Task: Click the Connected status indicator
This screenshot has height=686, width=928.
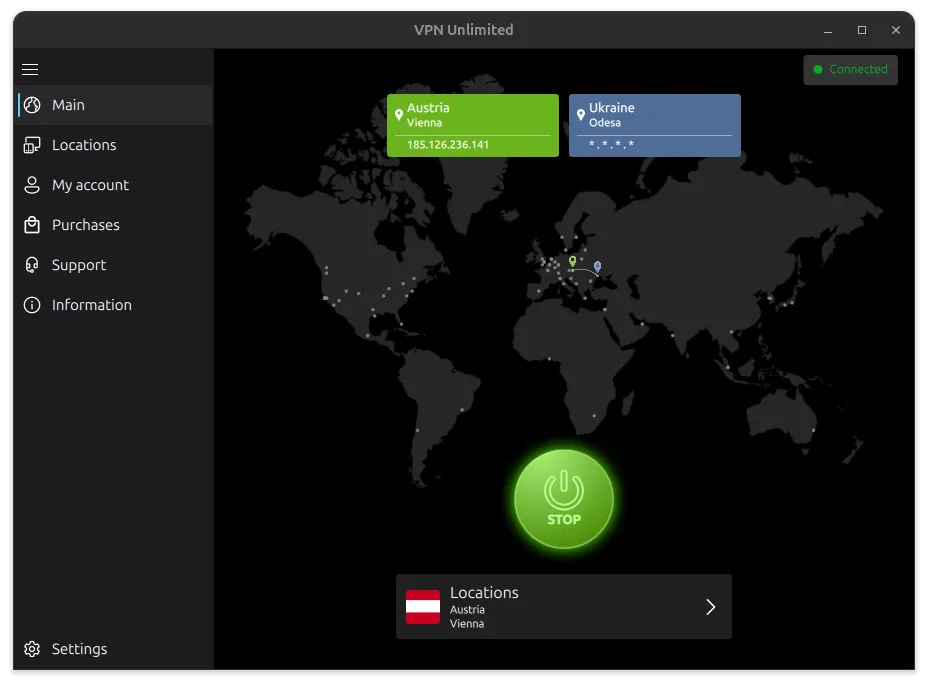Action: pyautogui.click(x=850, y=69)
